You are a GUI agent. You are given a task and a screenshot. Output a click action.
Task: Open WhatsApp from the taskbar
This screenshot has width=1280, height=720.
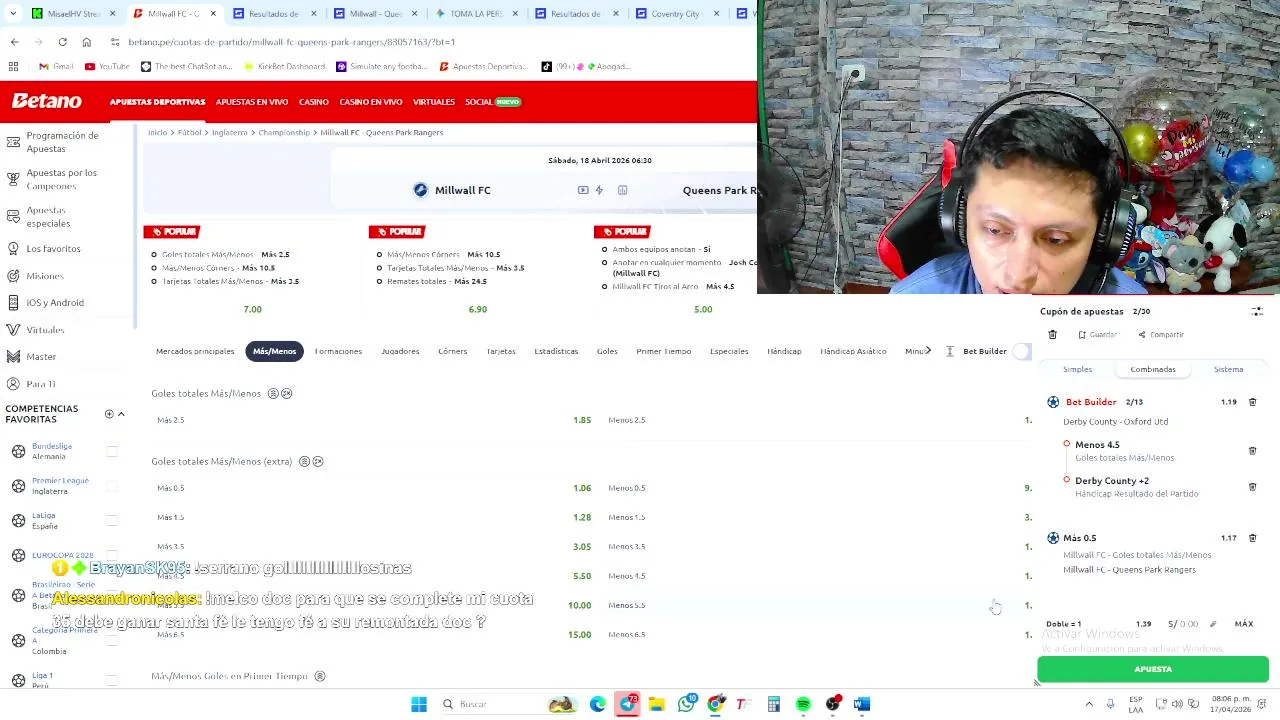coord(686,704)
